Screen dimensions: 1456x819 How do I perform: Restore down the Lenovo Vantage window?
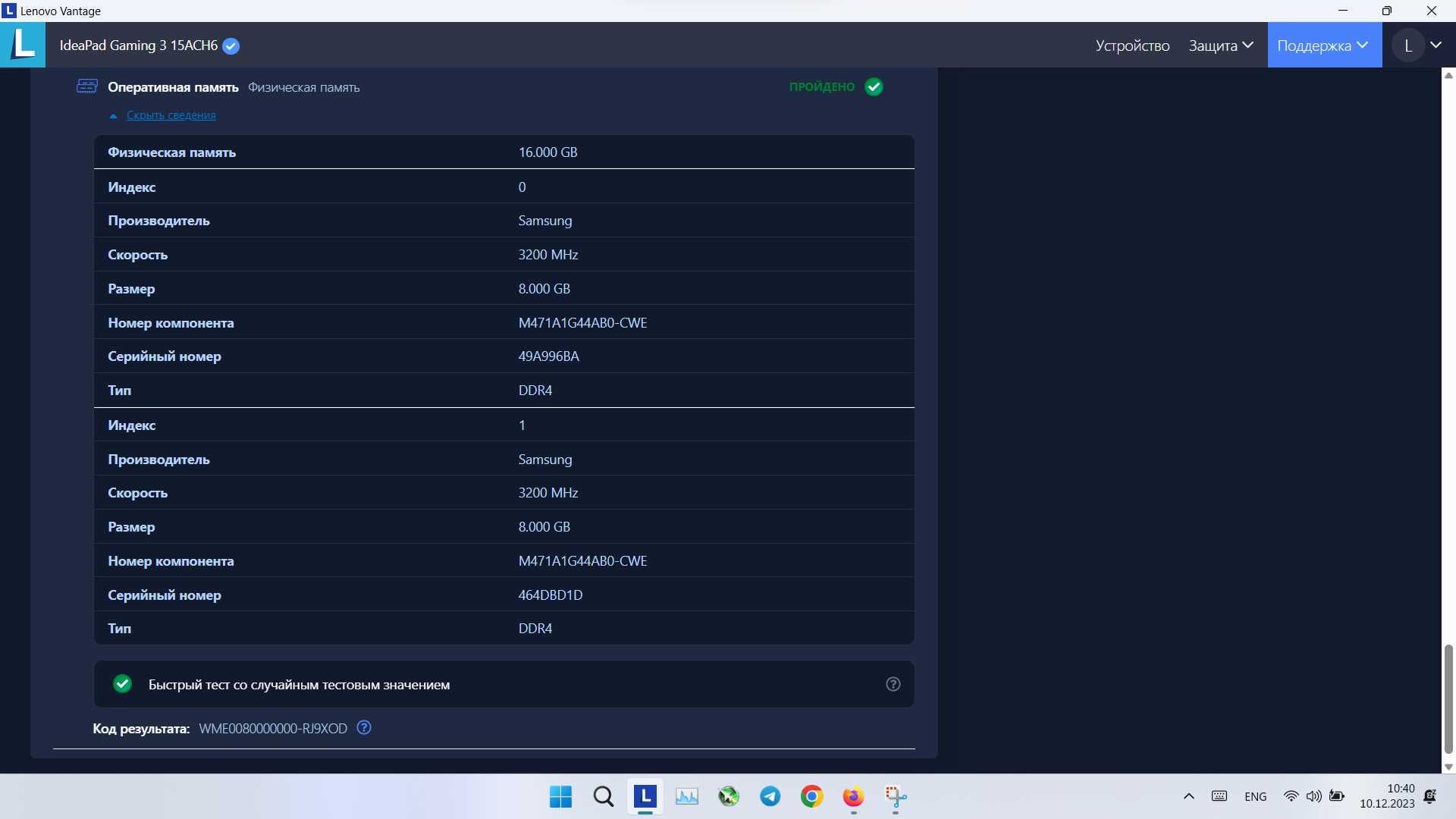click(1387, 11)
